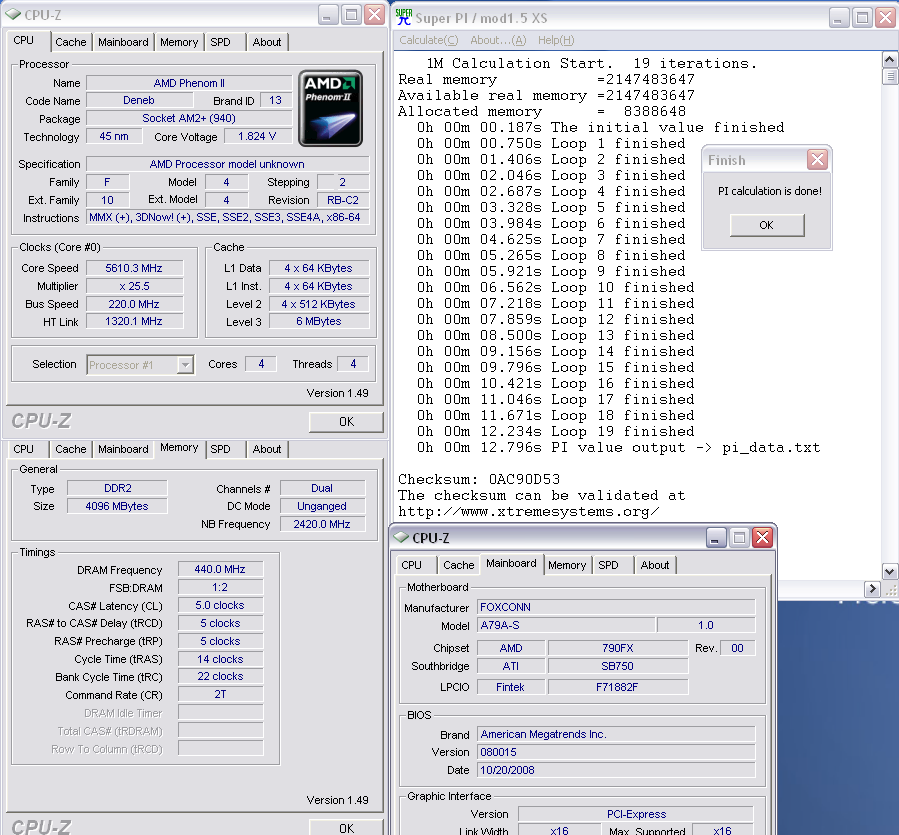The height and width of the screenshot is (835, 899).
Task: Click OK button in memory CPU-Z window
Action: point(346,828)
